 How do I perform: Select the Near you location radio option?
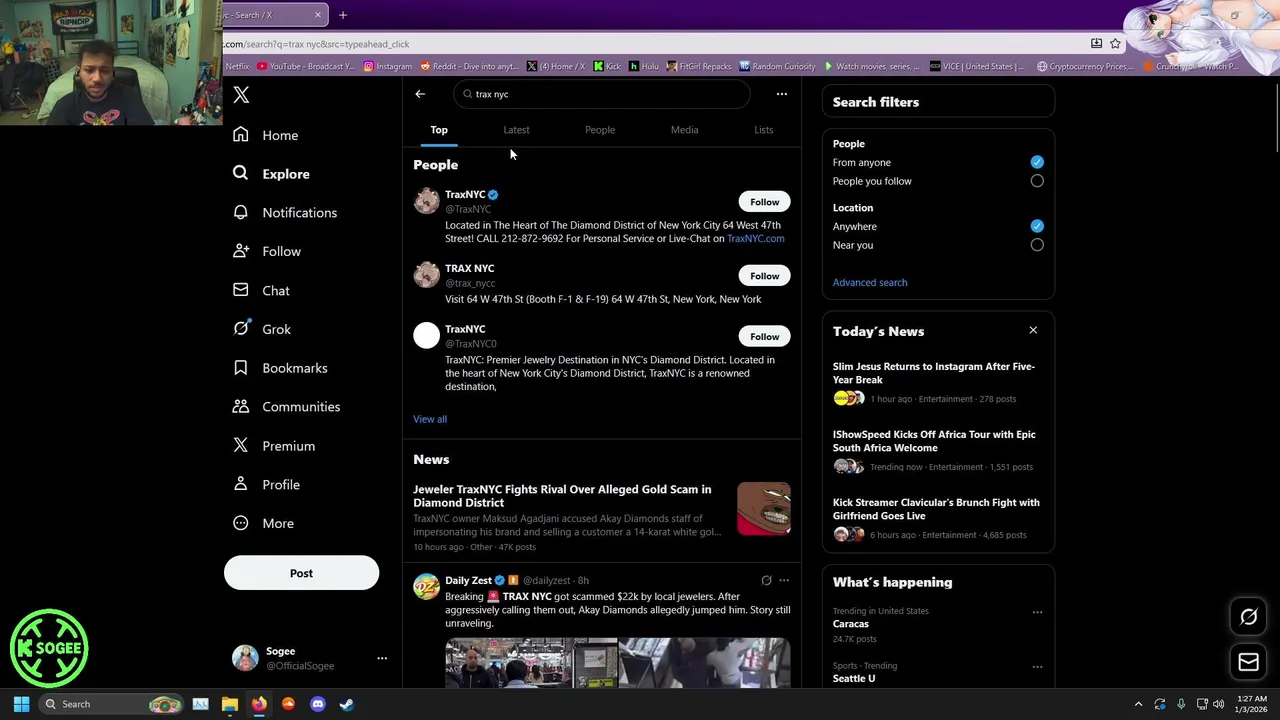[x=1037, y=245]
